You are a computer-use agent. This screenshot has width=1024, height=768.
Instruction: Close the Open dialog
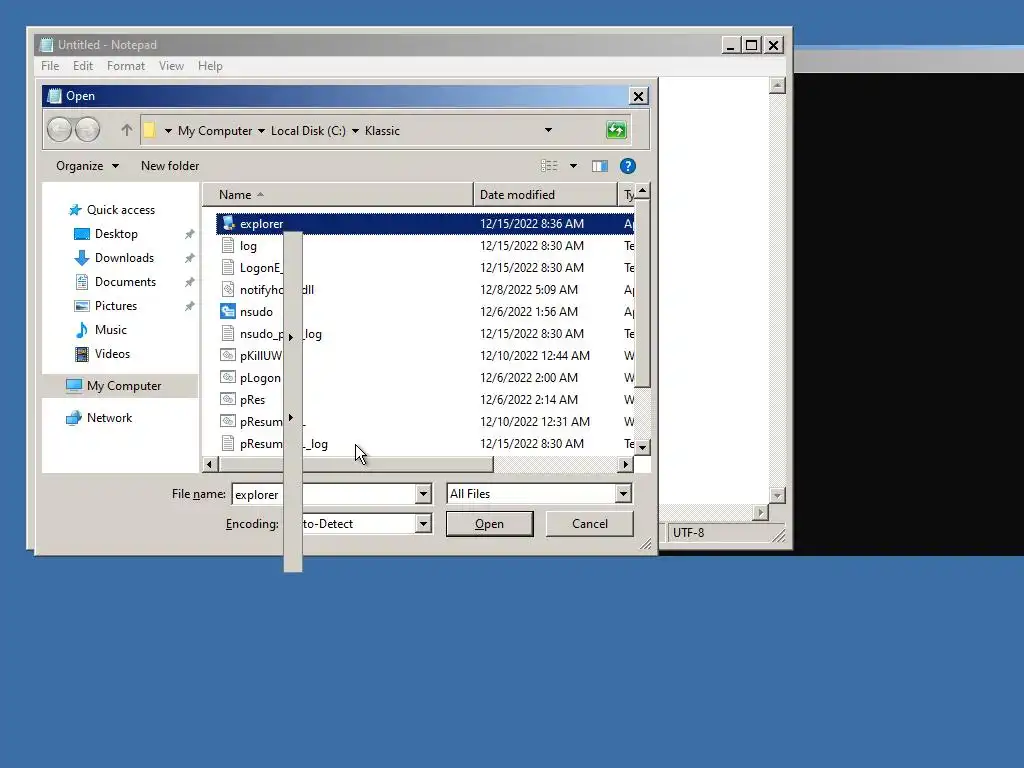(x=638, y=96)
